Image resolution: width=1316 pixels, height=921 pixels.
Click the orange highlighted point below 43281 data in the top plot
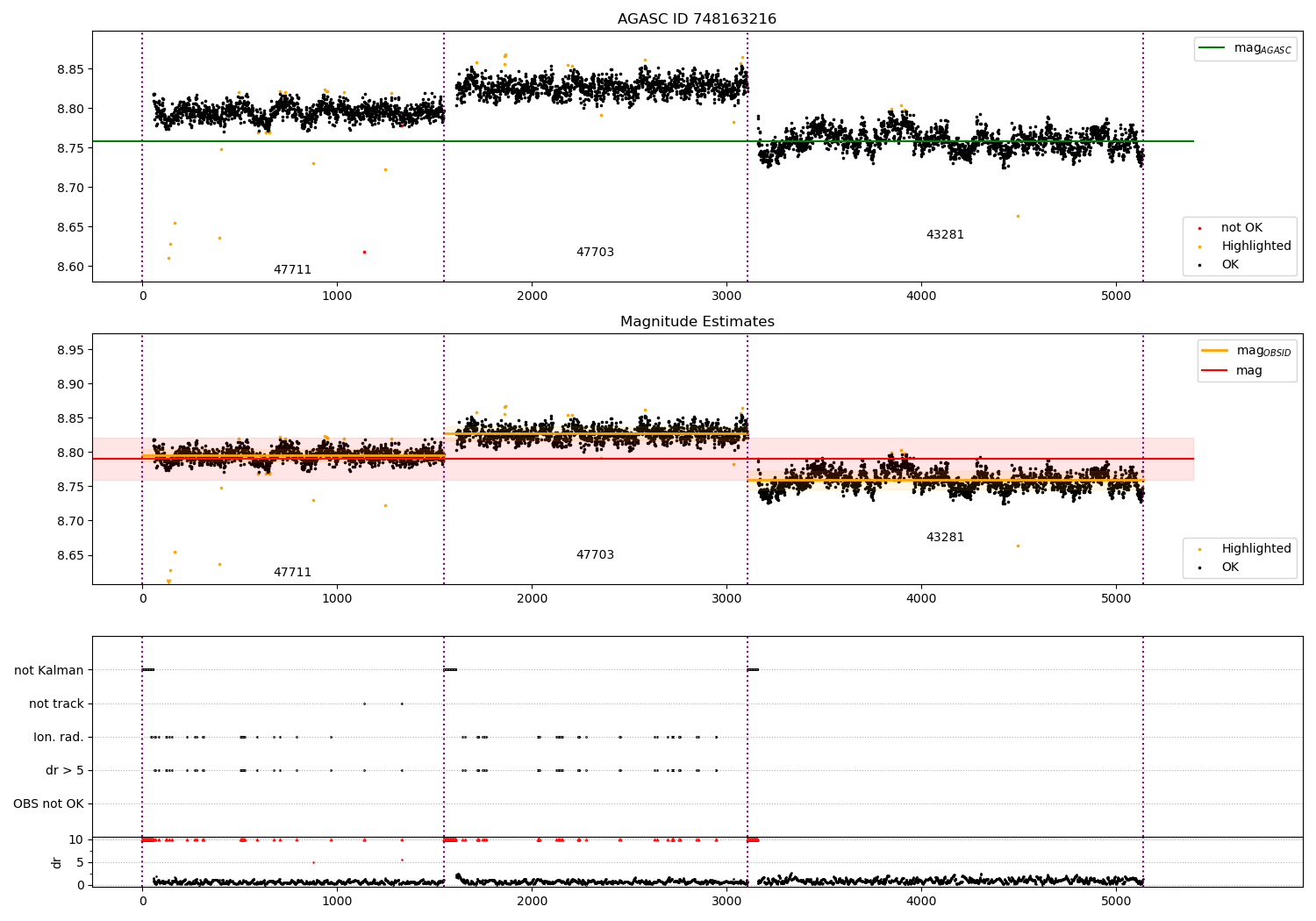click(x=1018, y=216)
